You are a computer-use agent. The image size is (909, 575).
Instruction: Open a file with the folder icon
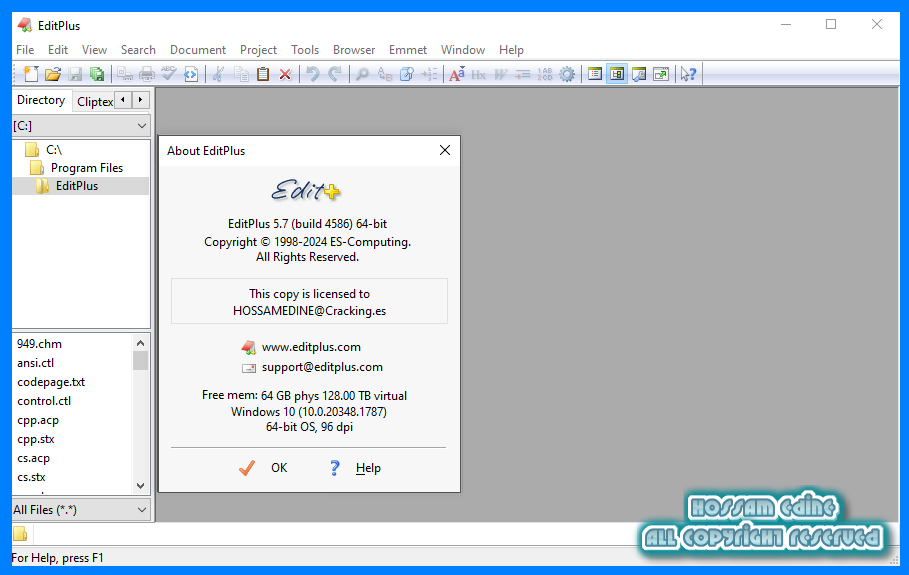point(53,74)
